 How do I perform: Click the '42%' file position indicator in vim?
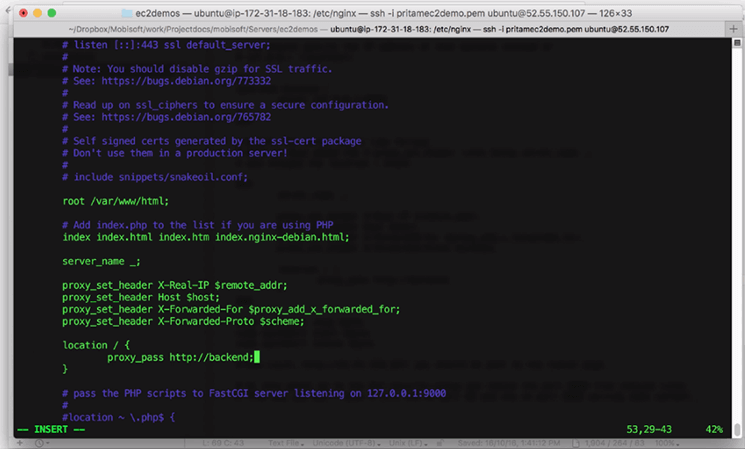coord(714,430)
